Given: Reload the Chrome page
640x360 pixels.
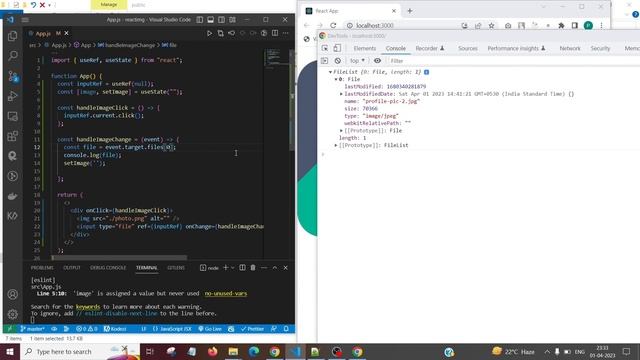Looking at the screenshot, I should (333, 25).
